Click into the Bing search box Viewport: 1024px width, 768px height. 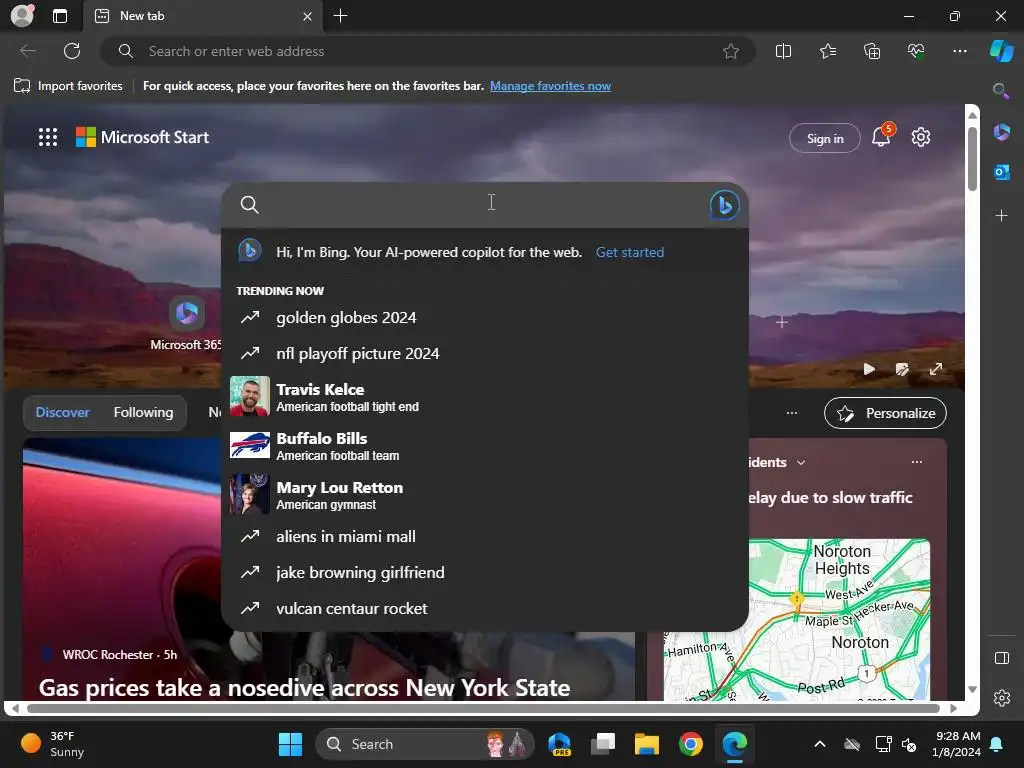point(483,204)
